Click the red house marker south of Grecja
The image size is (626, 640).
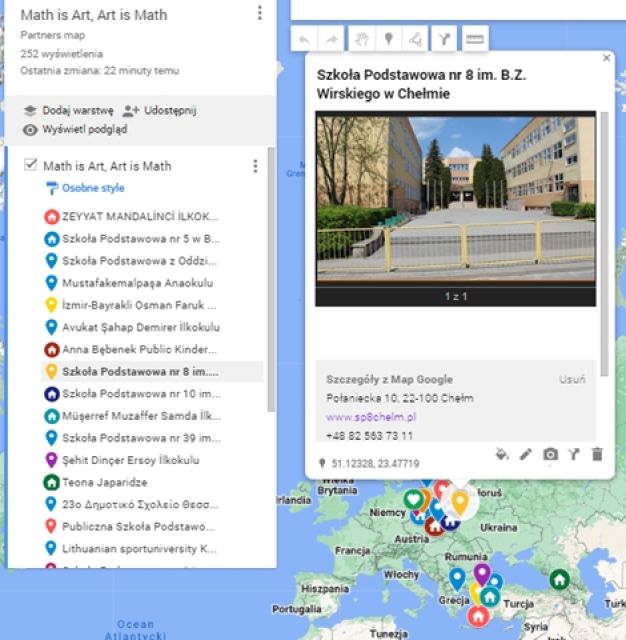(478, 616)
